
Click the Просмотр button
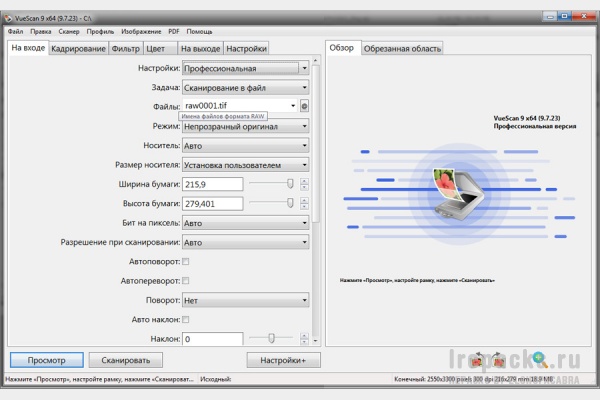pos(47,360)
